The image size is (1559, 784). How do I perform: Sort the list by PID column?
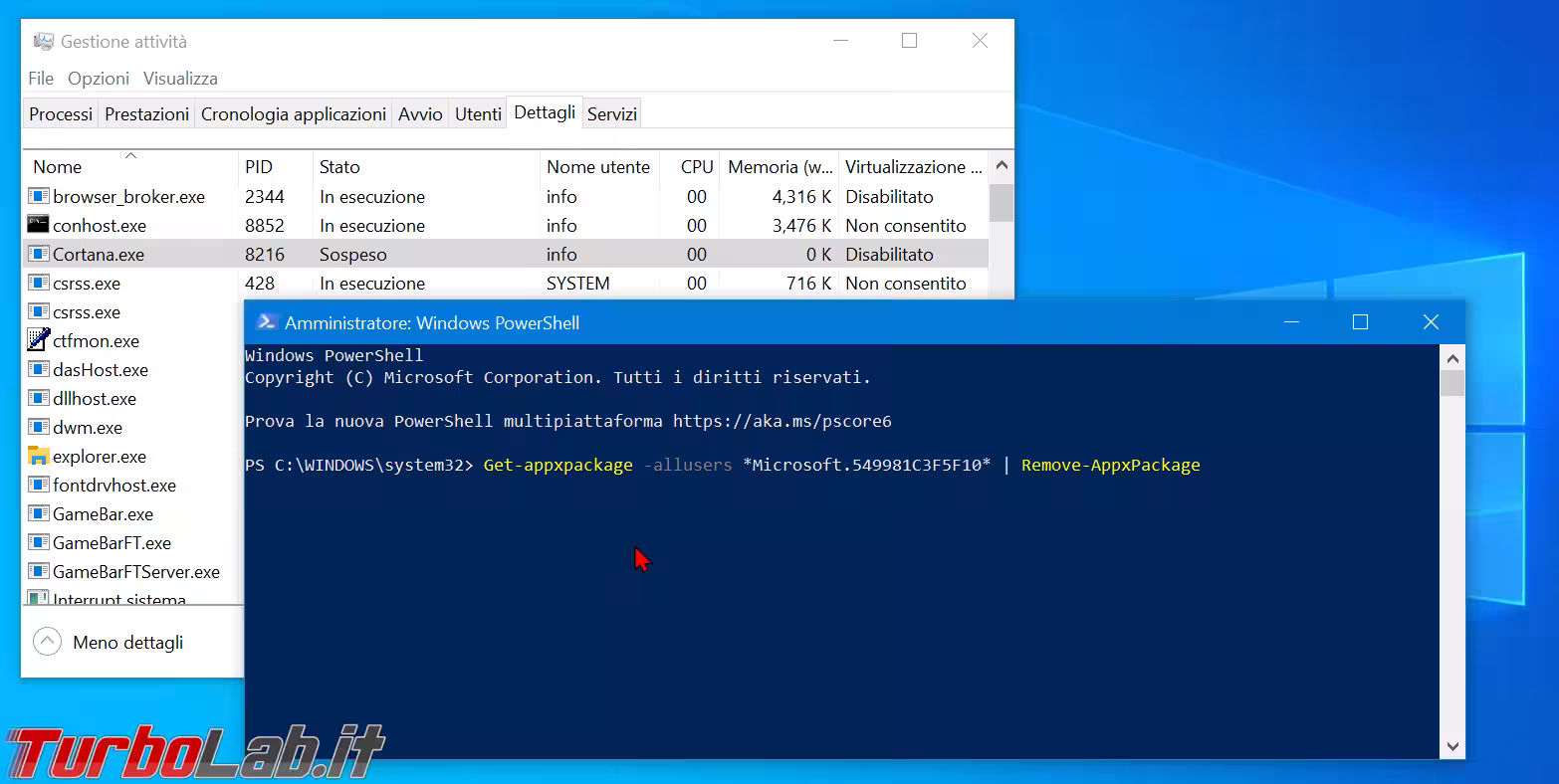click(259, 167)
